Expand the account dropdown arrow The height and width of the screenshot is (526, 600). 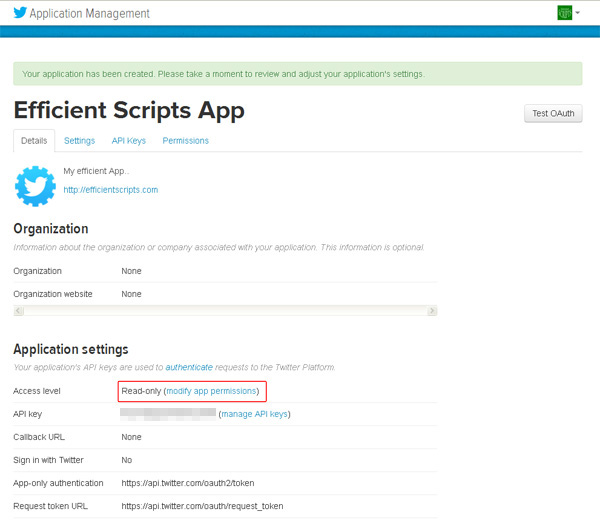(x=577, y=13)
